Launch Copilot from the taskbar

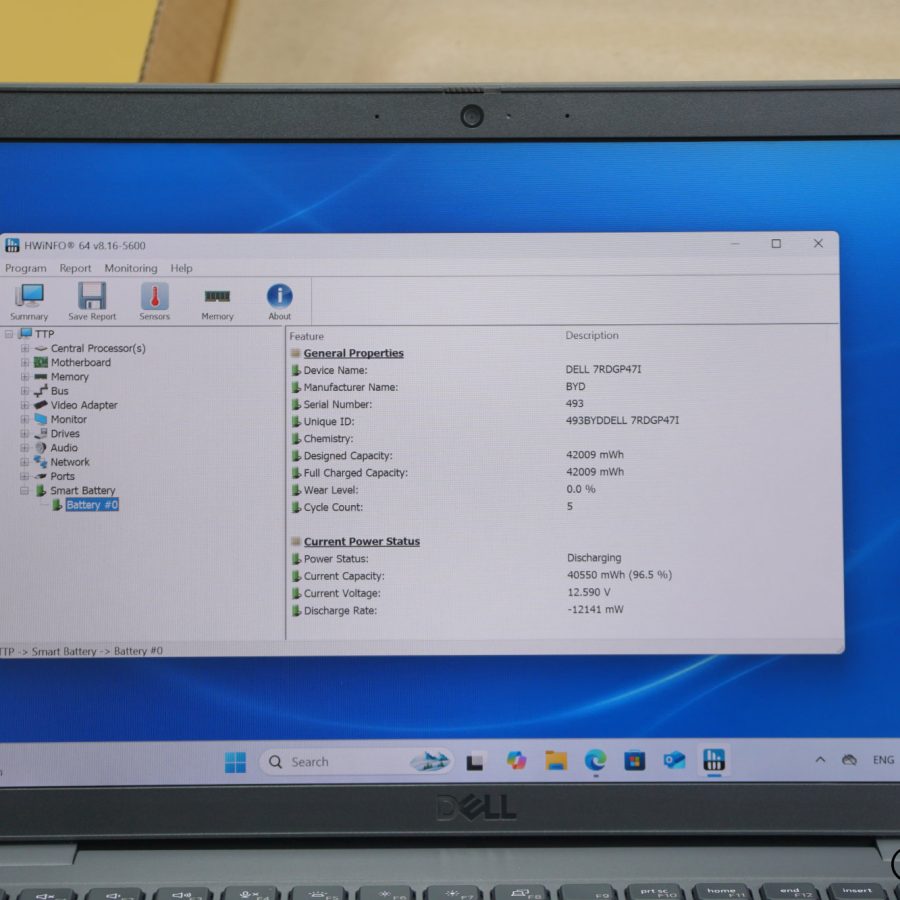click(516, 761)
